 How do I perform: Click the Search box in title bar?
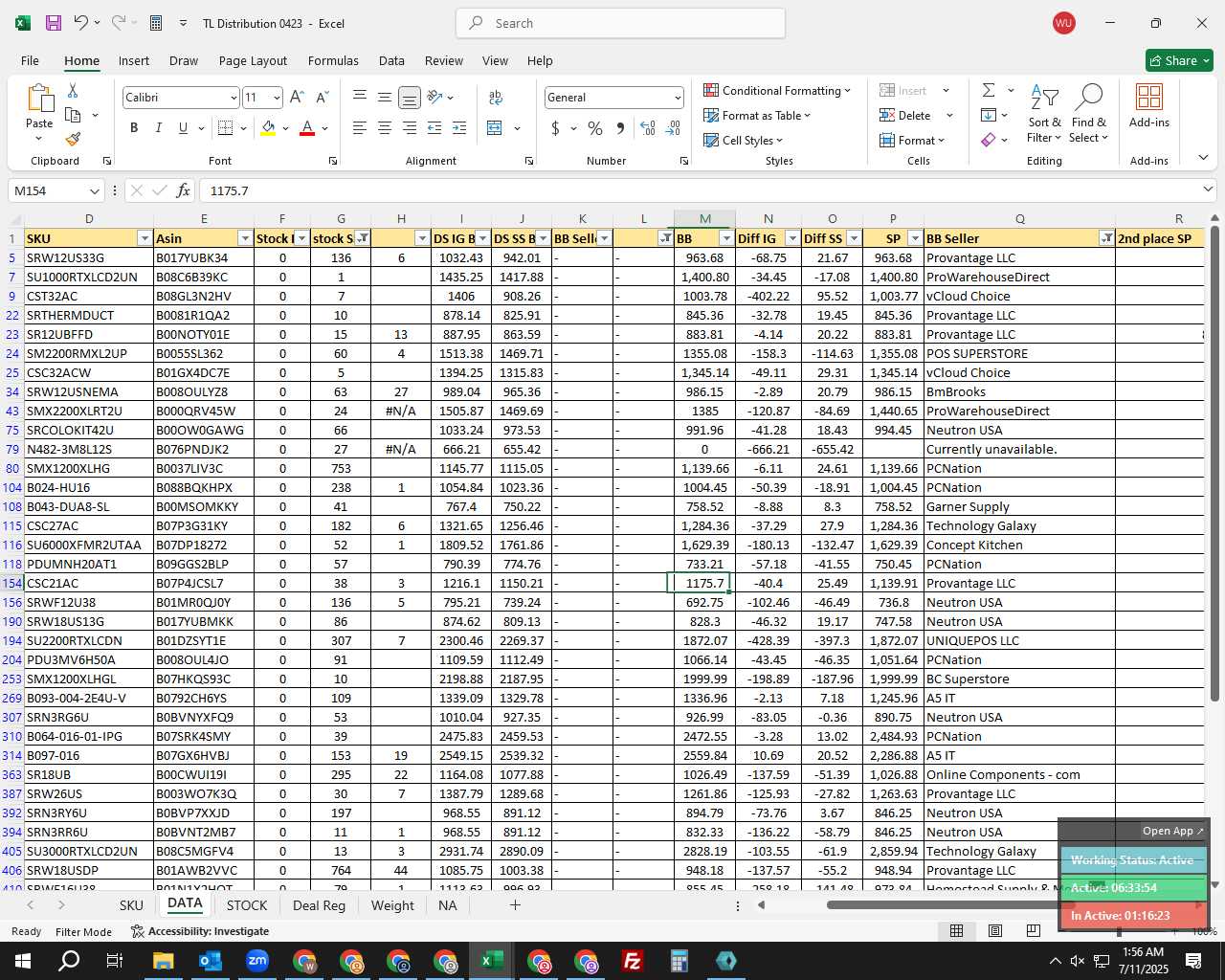click(x=620, y=23)
